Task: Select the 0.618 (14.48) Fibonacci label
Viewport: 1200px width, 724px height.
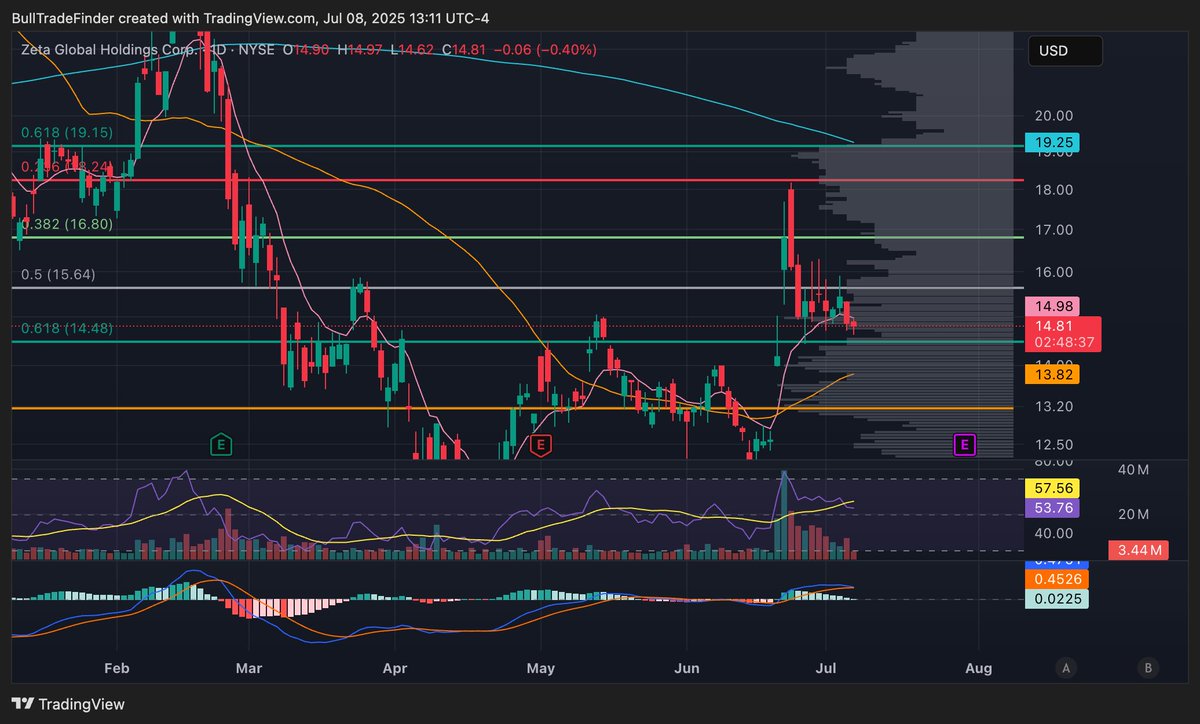Action: coord(68,328)
